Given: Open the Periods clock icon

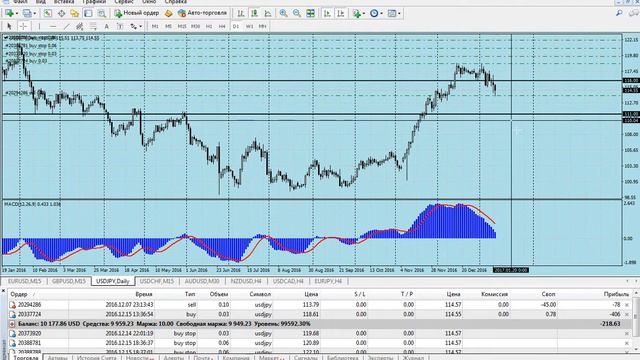Looking at the screenshot, I should coord(374,13).
